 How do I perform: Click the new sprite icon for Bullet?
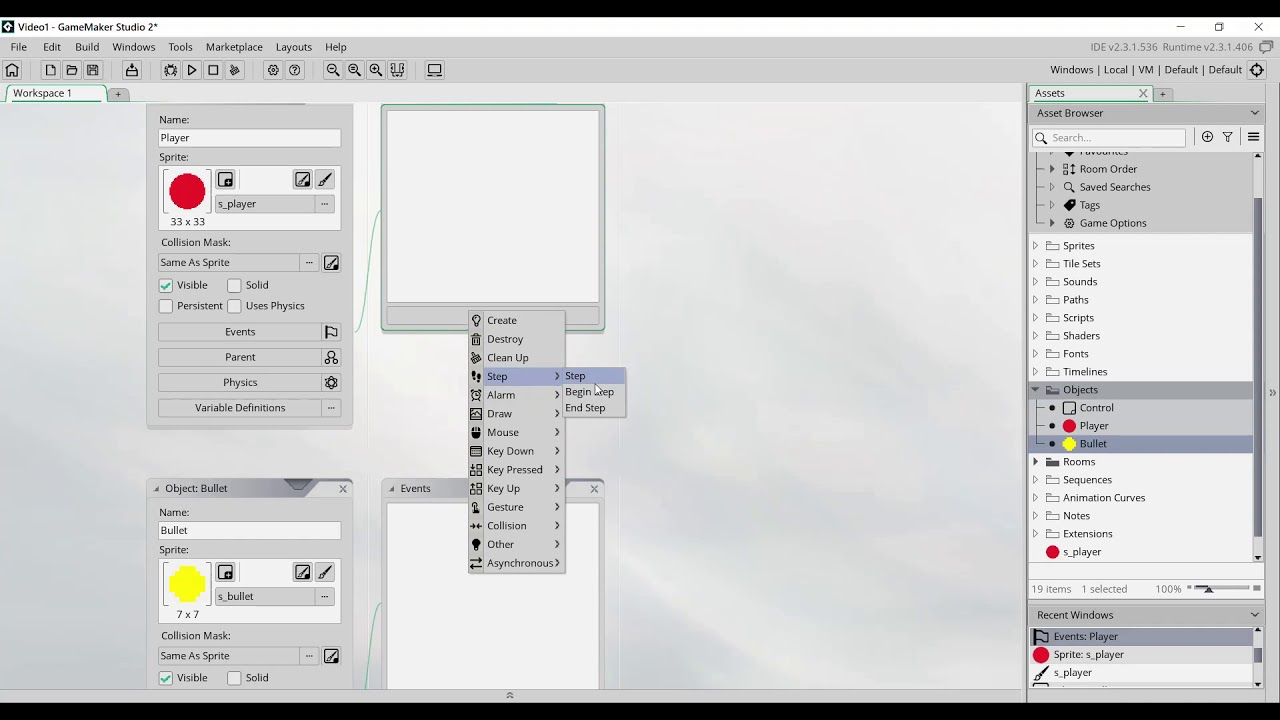click(x=225, y=573)
